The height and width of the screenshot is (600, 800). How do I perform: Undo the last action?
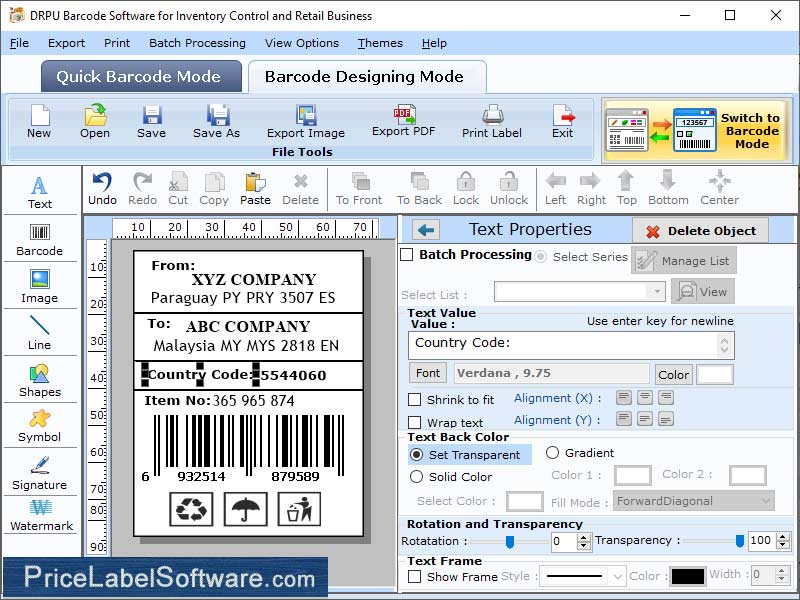(x=100, y=188)
